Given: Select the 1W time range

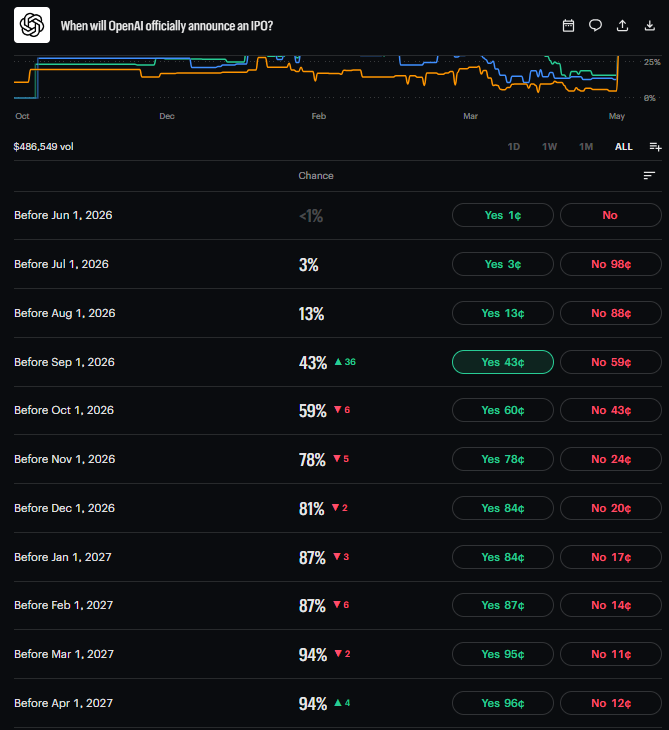Looking at the screenshot, I should pos(549,147).
